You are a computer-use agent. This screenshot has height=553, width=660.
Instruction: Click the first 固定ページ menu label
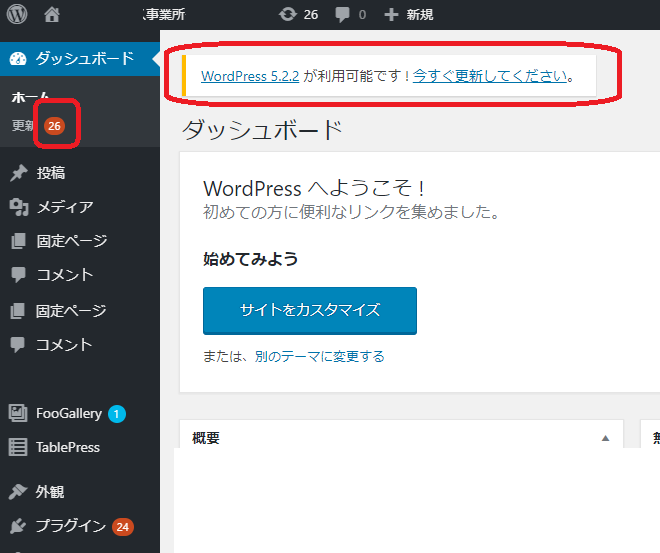point(72,241)
